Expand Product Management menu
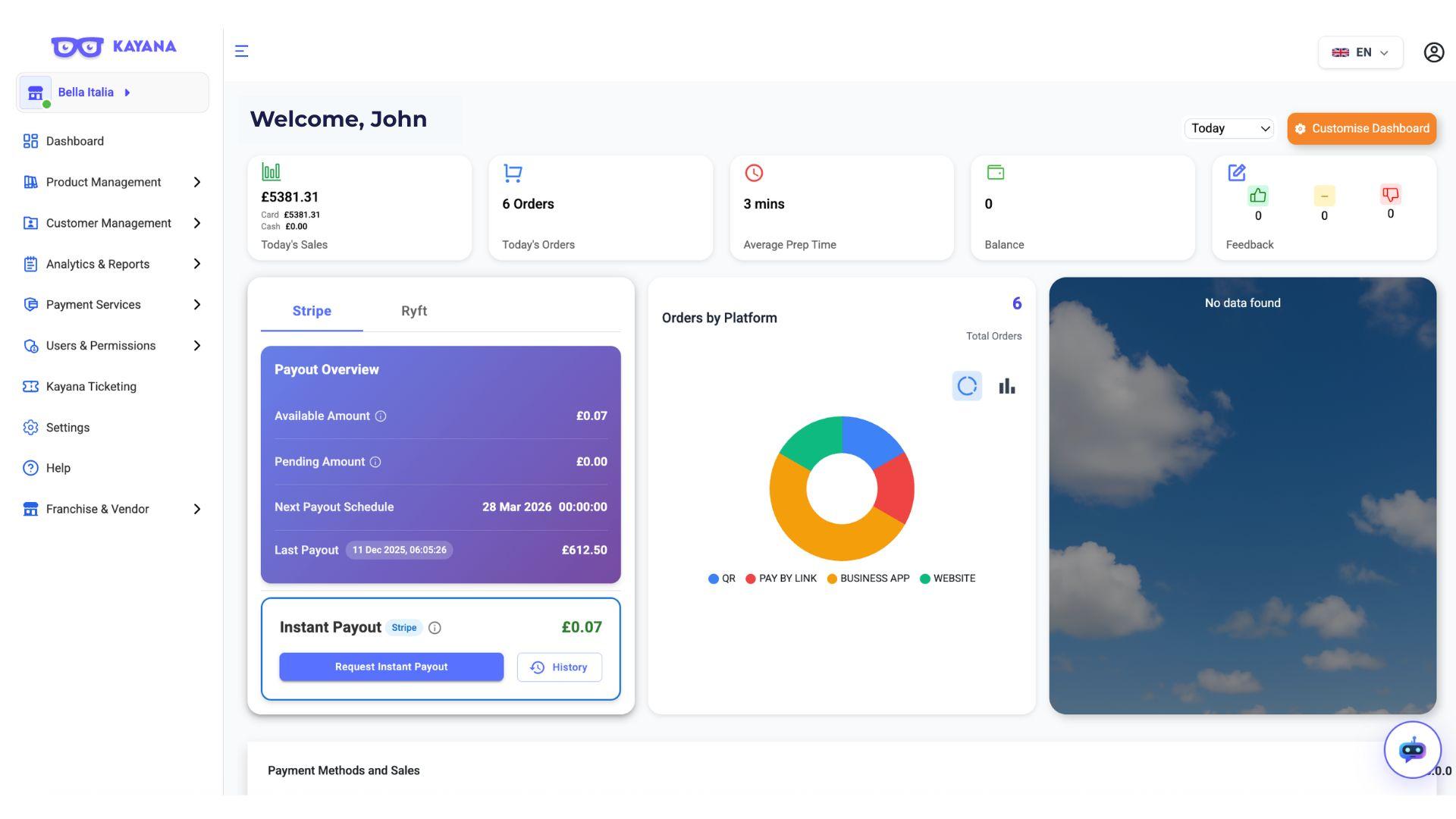1456x819 pixels. click(x=113, y=182)
